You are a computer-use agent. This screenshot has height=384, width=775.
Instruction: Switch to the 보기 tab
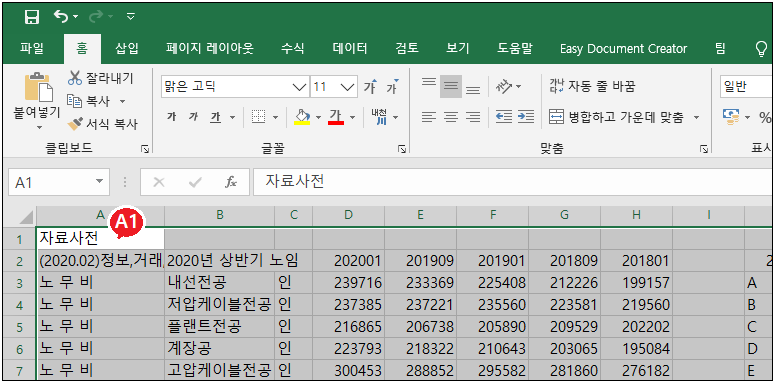(x=458, y=48)
